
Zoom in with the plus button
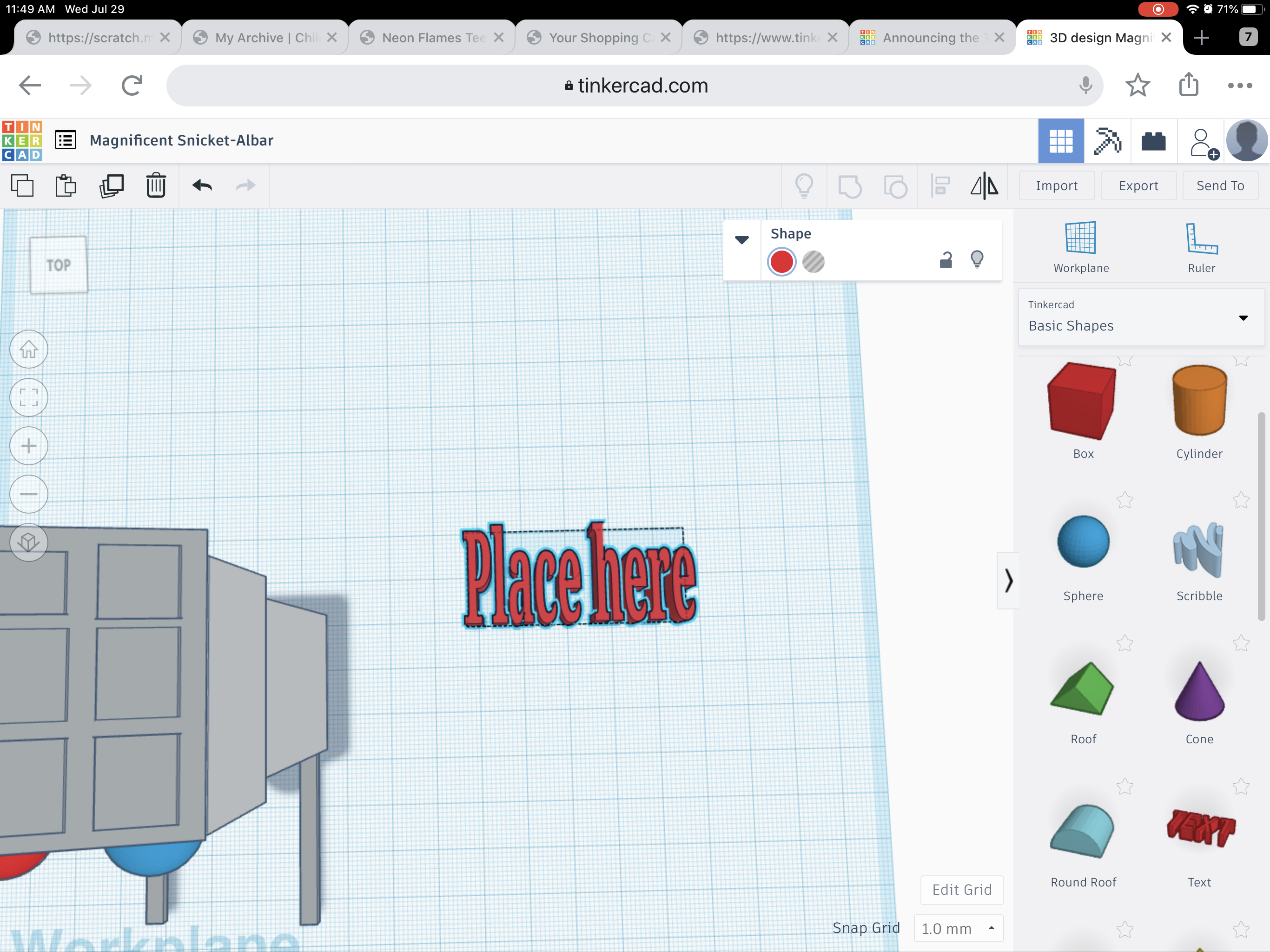pos(29,446)
